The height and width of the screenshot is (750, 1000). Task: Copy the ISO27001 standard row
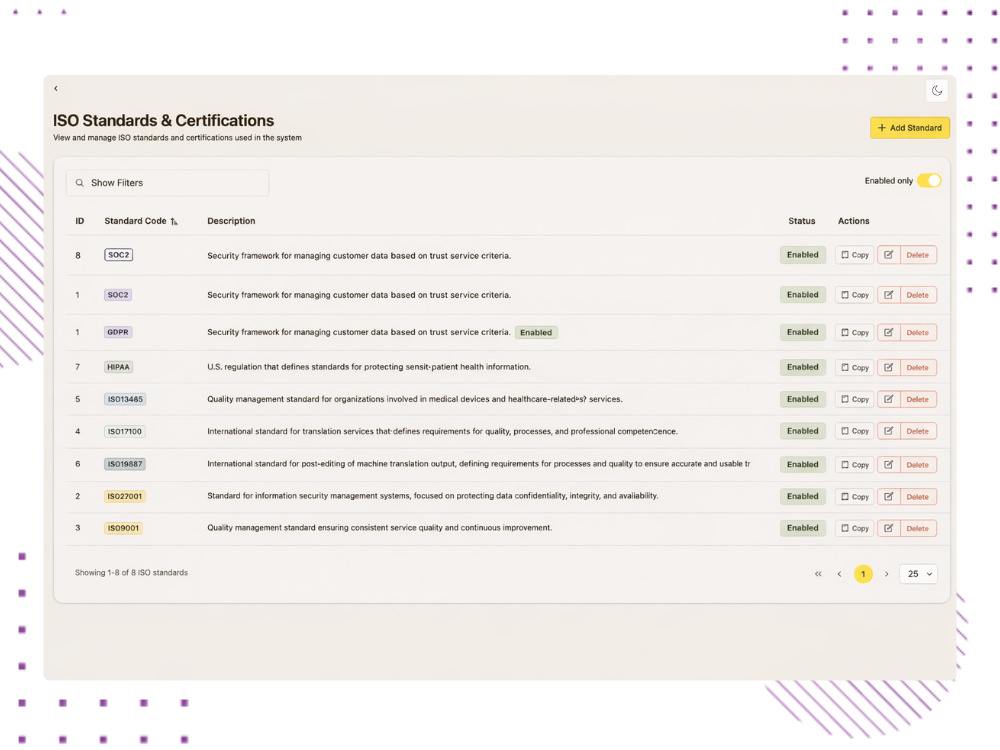click(854, 497)
